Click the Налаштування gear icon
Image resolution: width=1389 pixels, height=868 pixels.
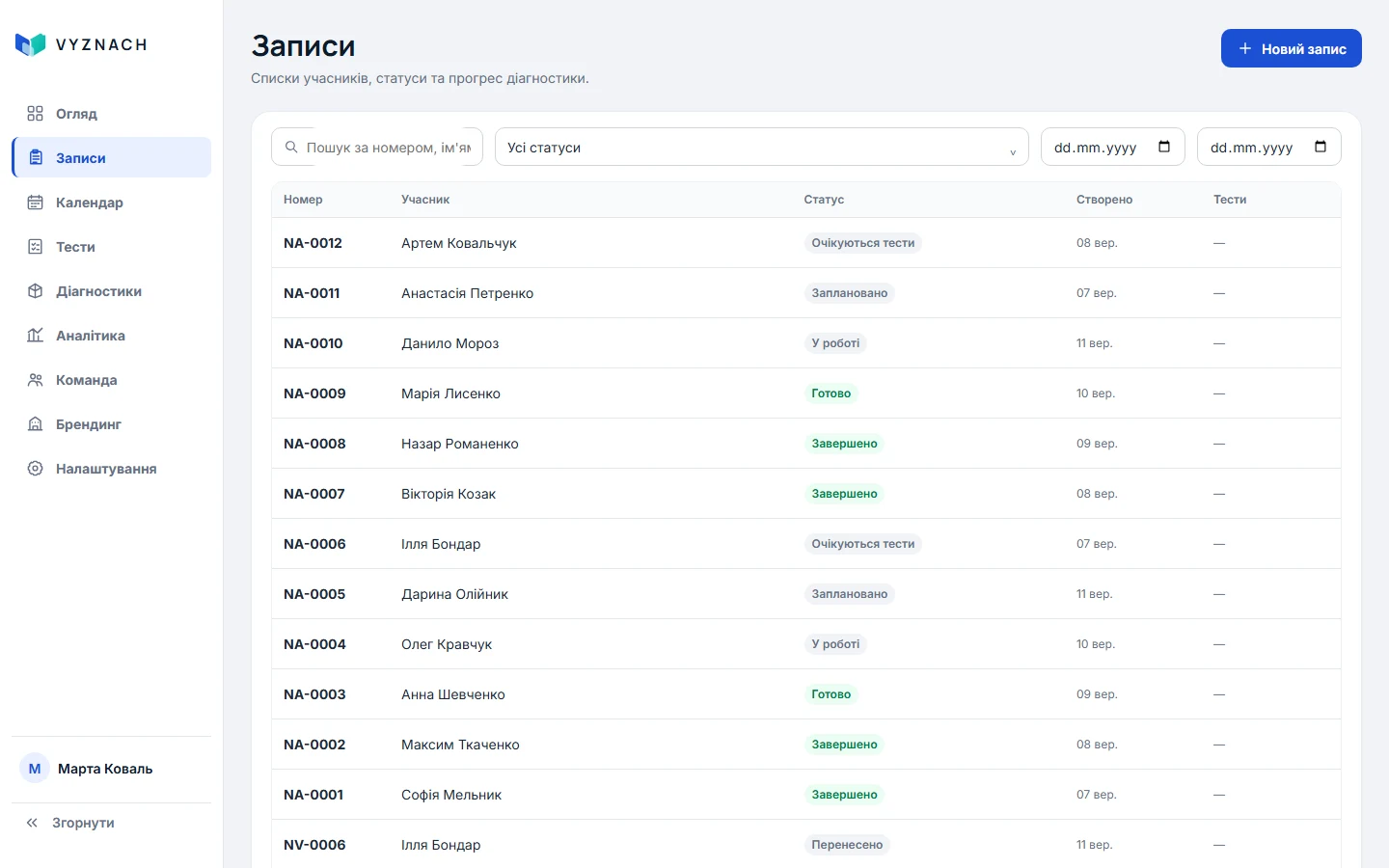click(x=36, y=469)
